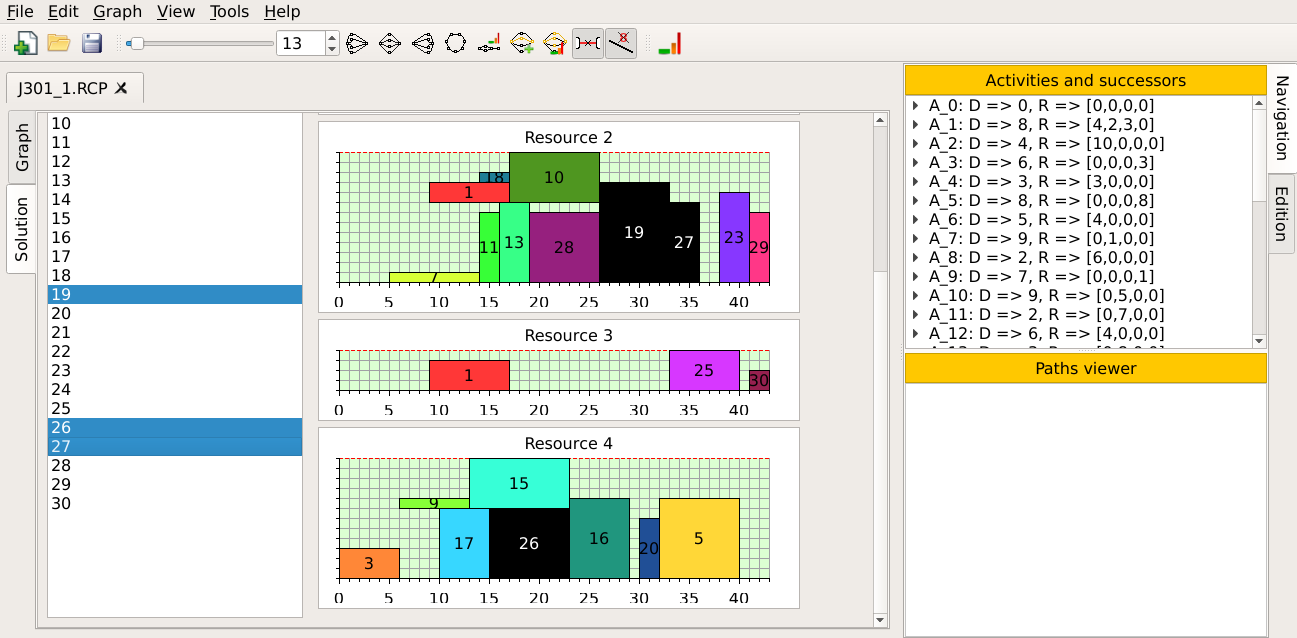Open the Graph menu

[117, 12]
